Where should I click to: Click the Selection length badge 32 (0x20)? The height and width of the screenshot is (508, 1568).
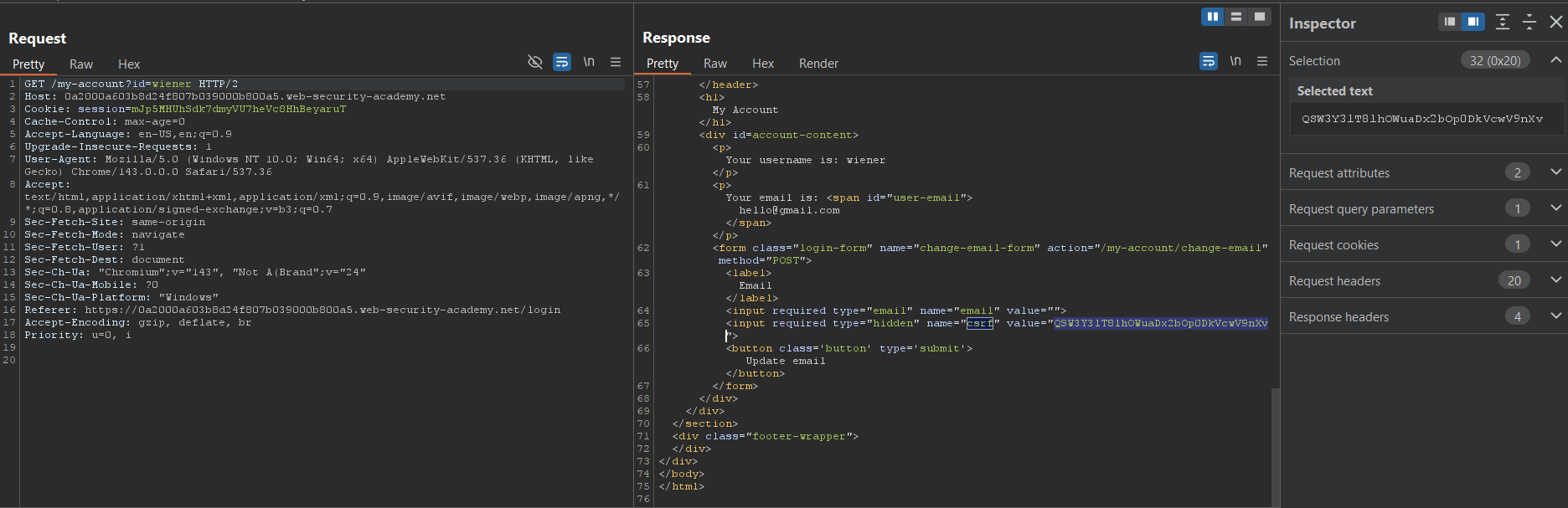coord(1495,60)
